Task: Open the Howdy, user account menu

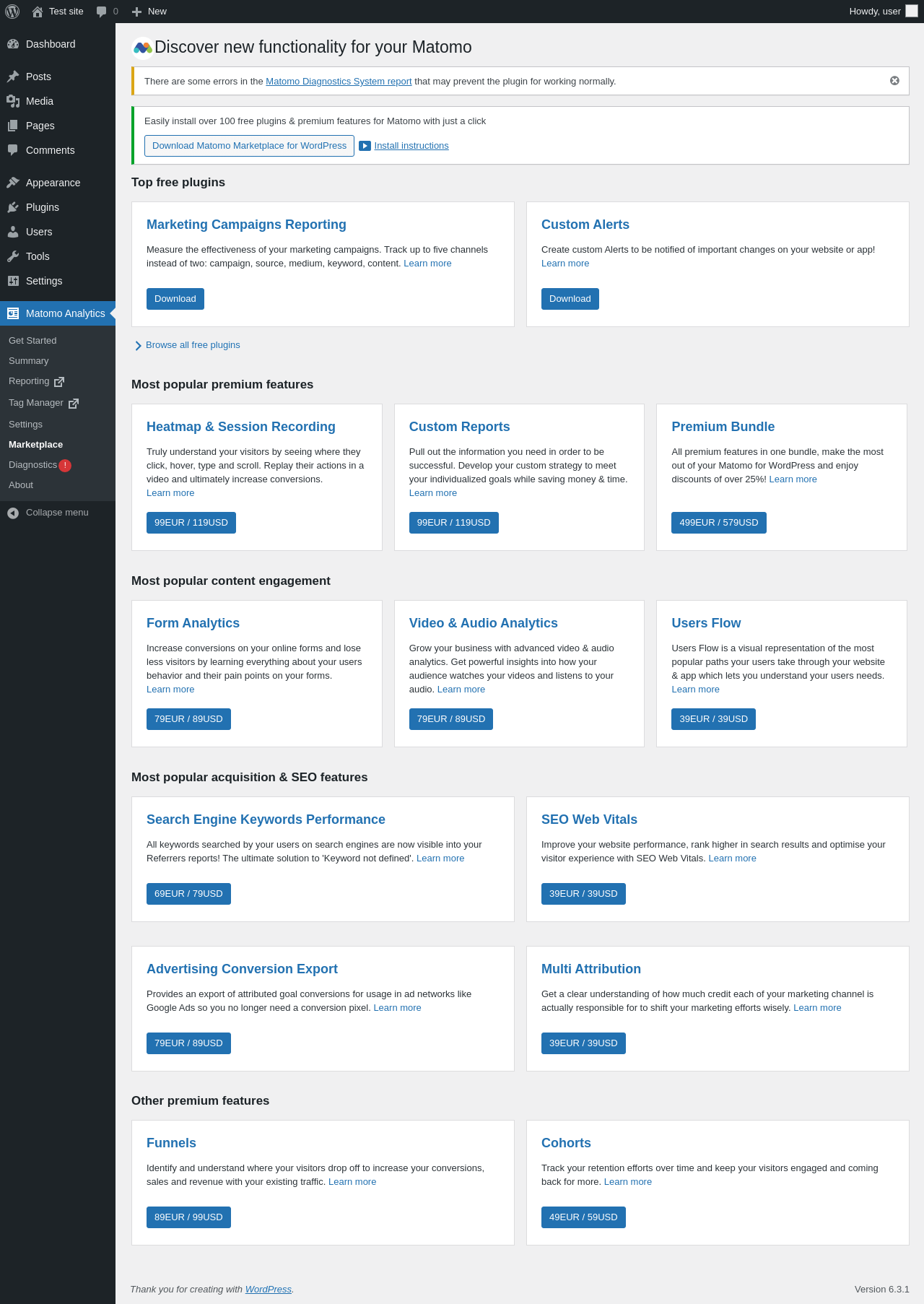Action: pos(883,12)
